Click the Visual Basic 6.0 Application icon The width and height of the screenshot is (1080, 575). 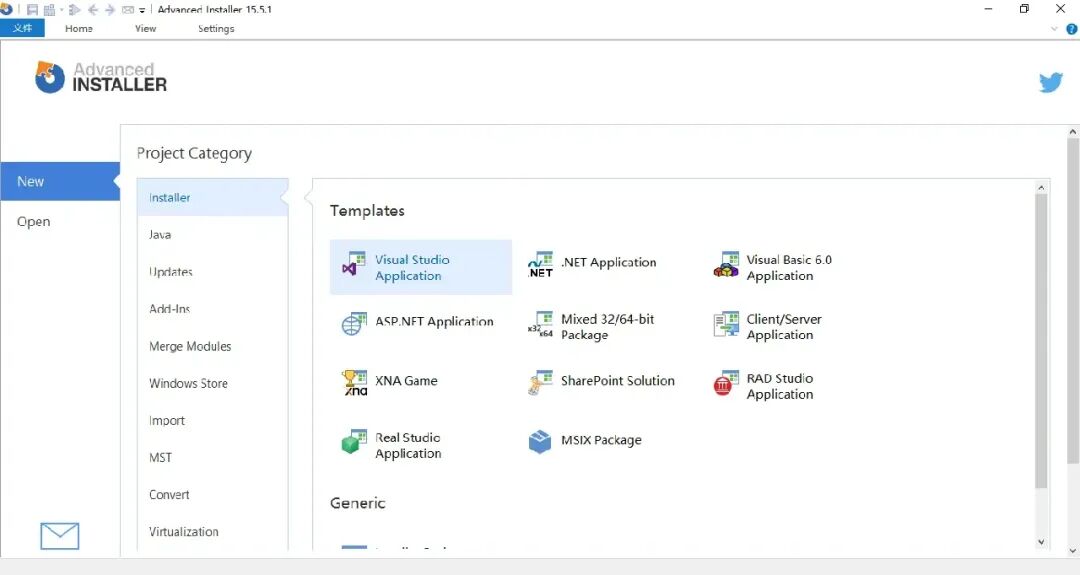[x=726, y=264]
